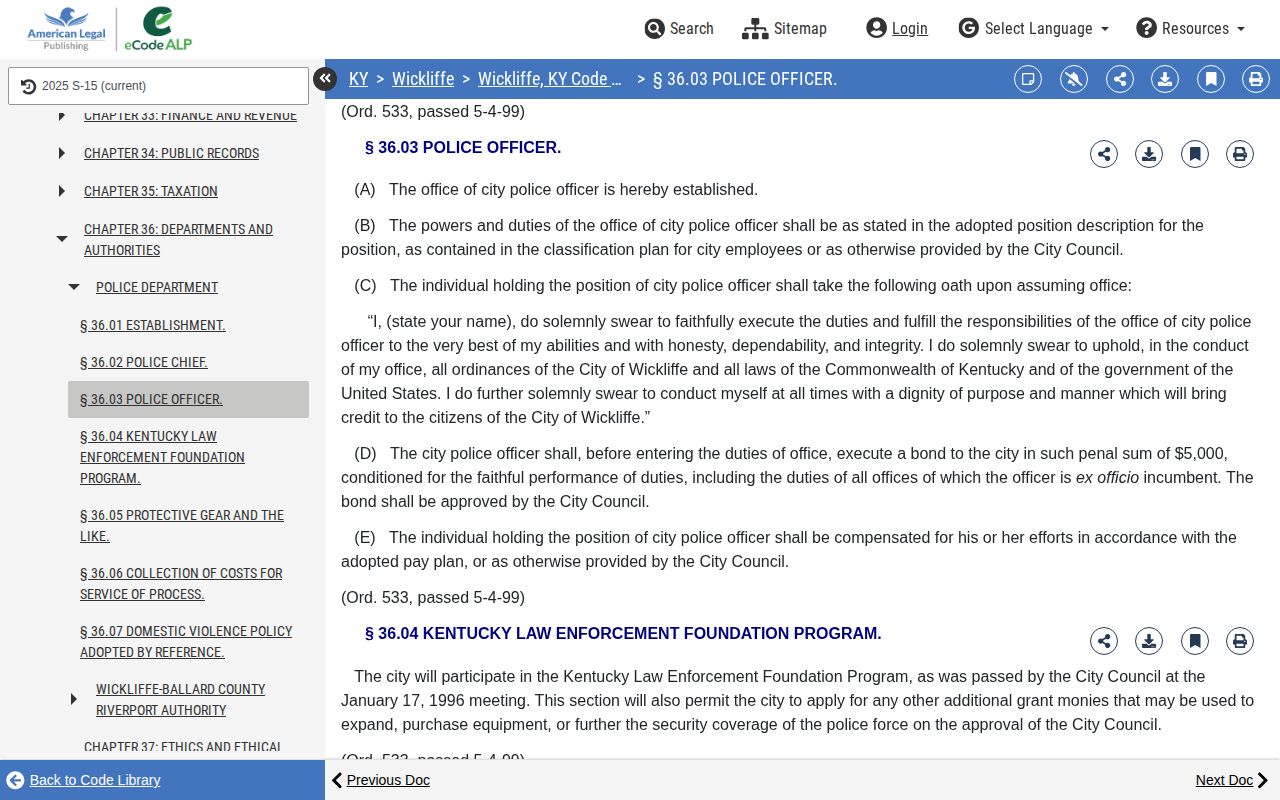This screenshot has height=800, width=1280.
Task: Bookmark section 36.04 Kentucky Law Enforcement Foundation Program
Action: click(1195, 641)
